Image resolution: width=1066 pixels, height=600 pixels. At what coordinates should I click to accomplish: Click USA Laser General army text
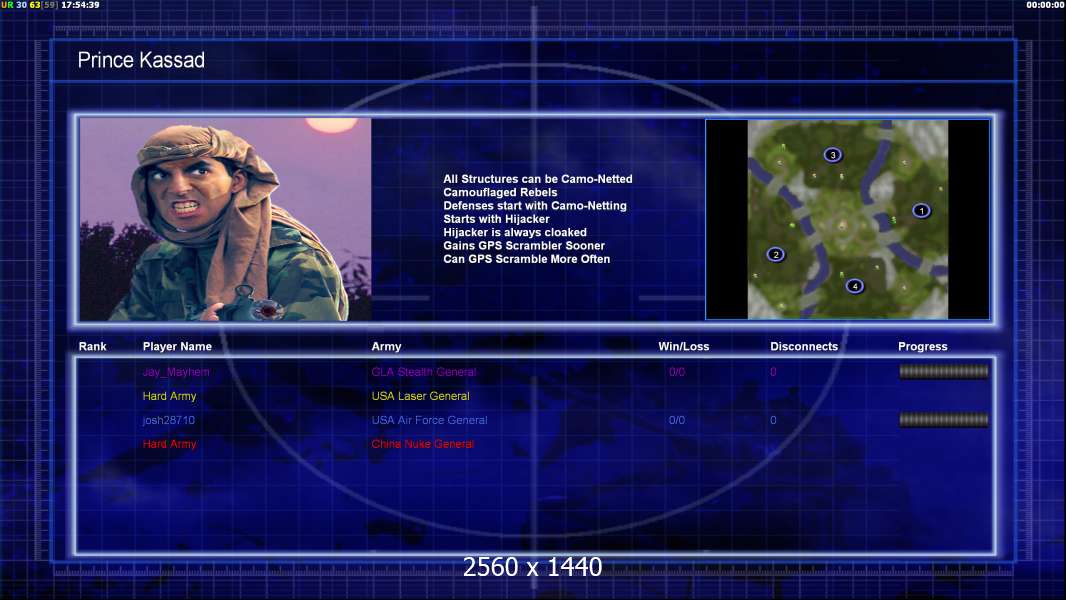pyautogui.click(x=420, y=396)
